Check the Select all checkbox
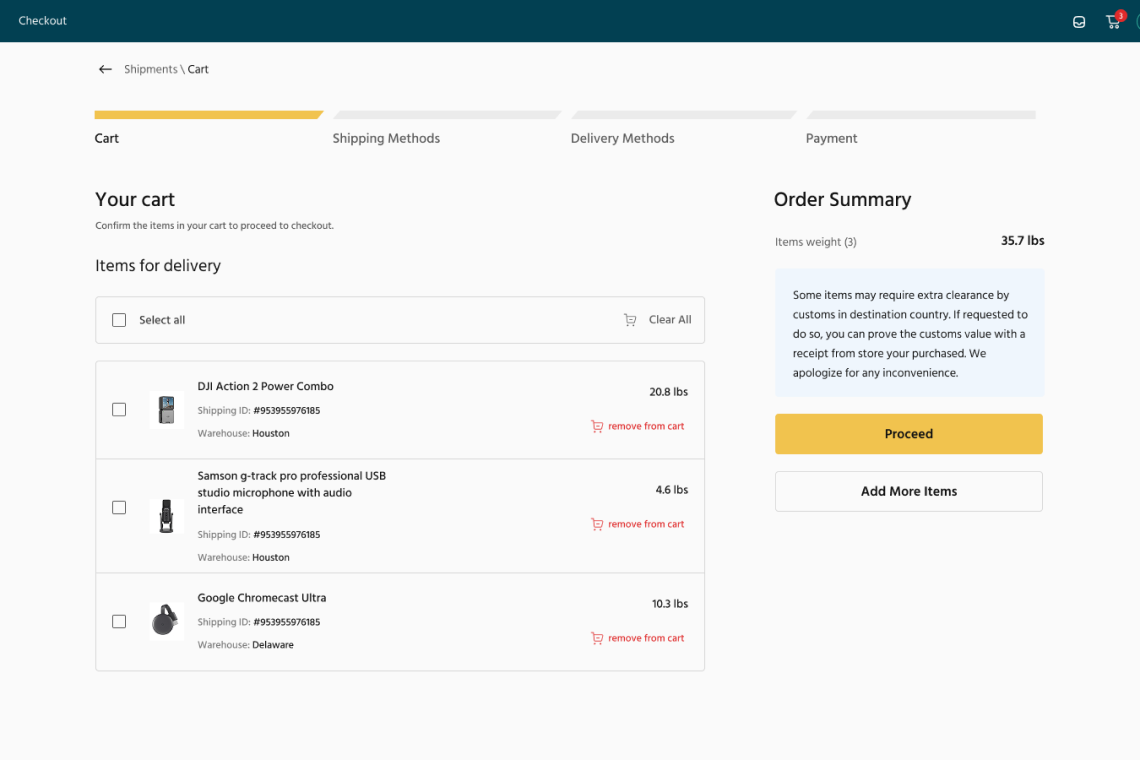Viewport: 1140px width, 760px height. [119, 320]
